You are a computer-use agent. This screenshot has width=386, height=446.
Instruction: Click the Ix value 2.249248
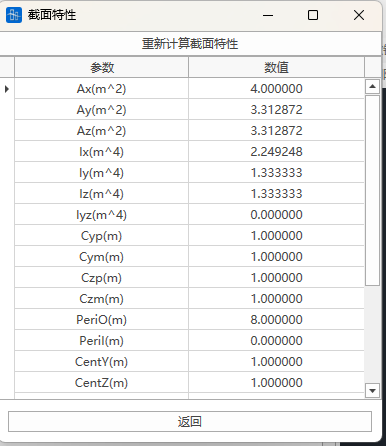[x=276, y=152]
